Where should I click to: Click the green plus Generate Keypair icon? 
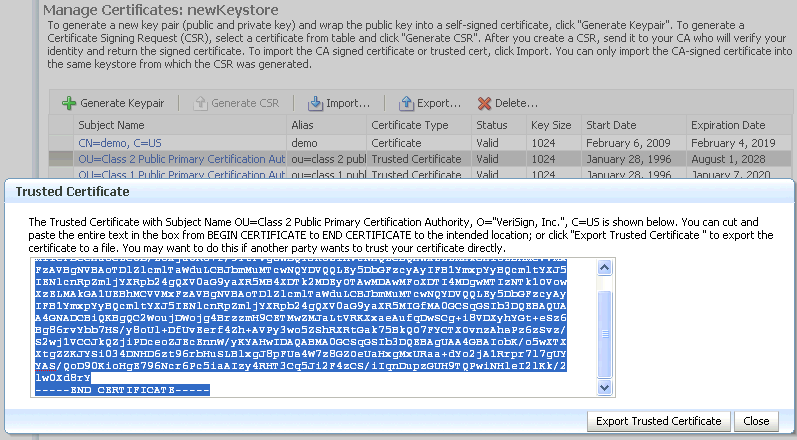pos(69,103)
